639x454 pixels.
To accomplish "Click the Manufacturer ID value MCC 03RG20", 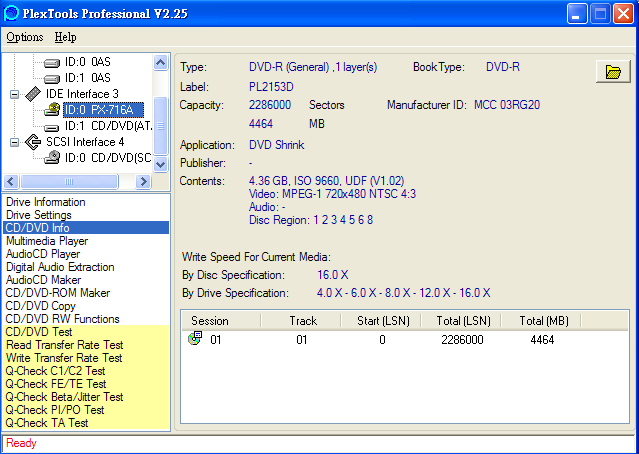I will (x=507, y=105).
